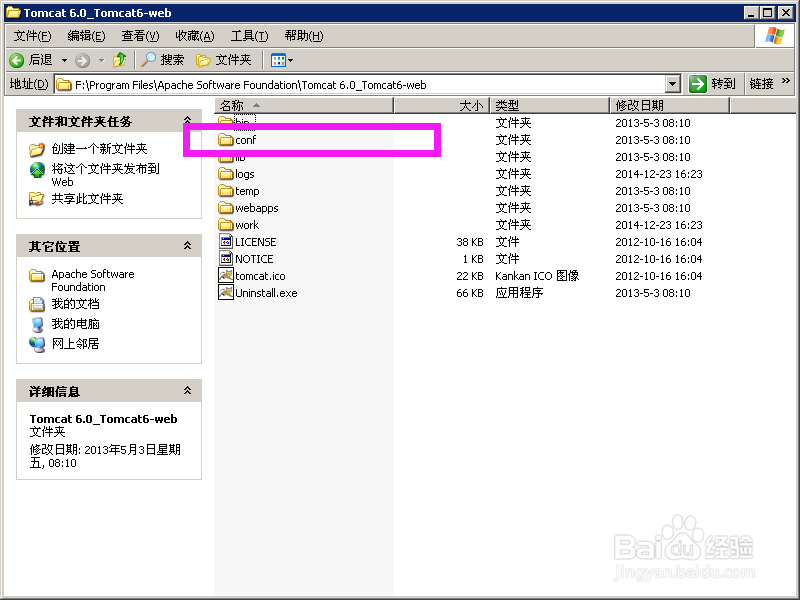Click the title bar folder icon
The height and width of the screenshot is (600, 800).
(x=13, y=12)
